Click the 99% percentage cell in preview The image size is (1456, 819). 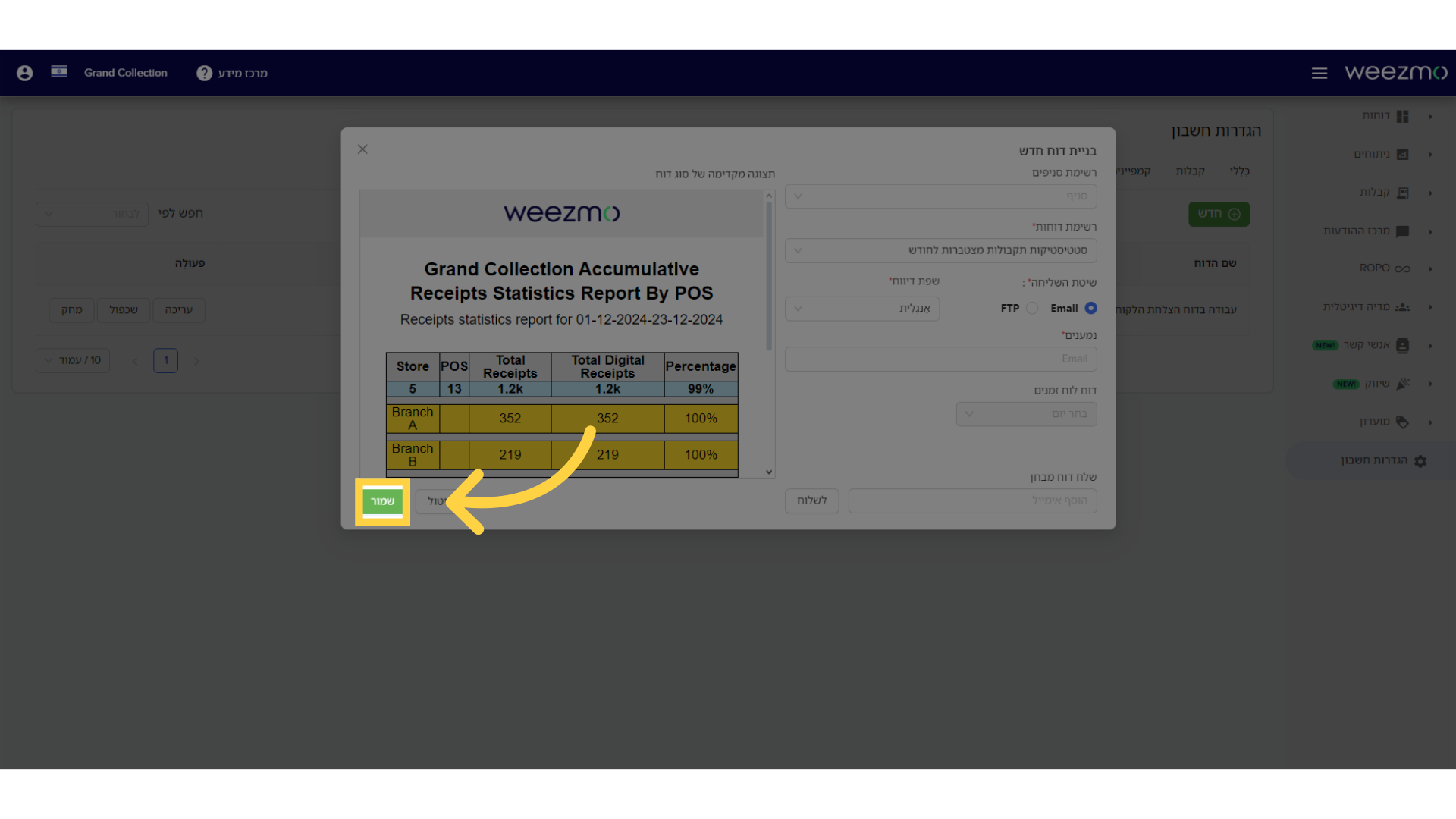[701, 389]
